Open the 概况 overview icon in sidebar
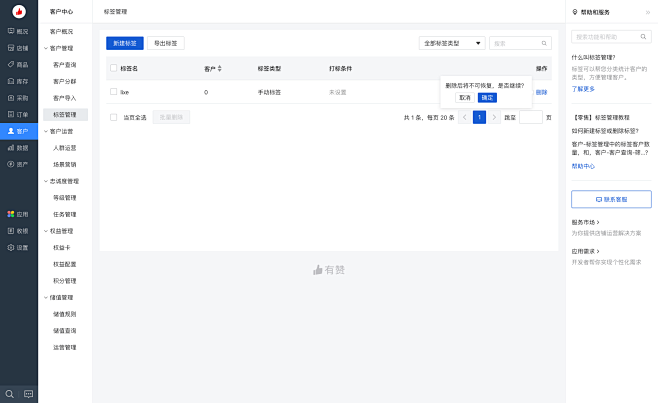Screen dimensions: 658x403 coord(18,31)
